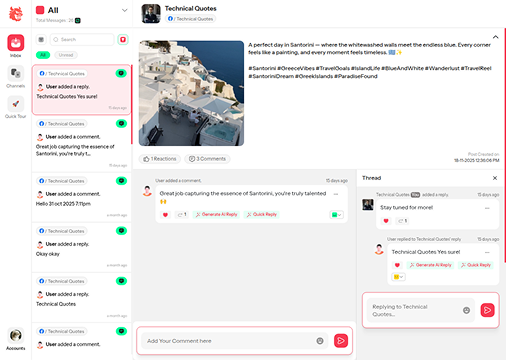Image resolution: width=506 pixels, height=360 pixels.
Task: Open message 'Technical Quotes Yes sure!' in list
Action: coord(82,89)
